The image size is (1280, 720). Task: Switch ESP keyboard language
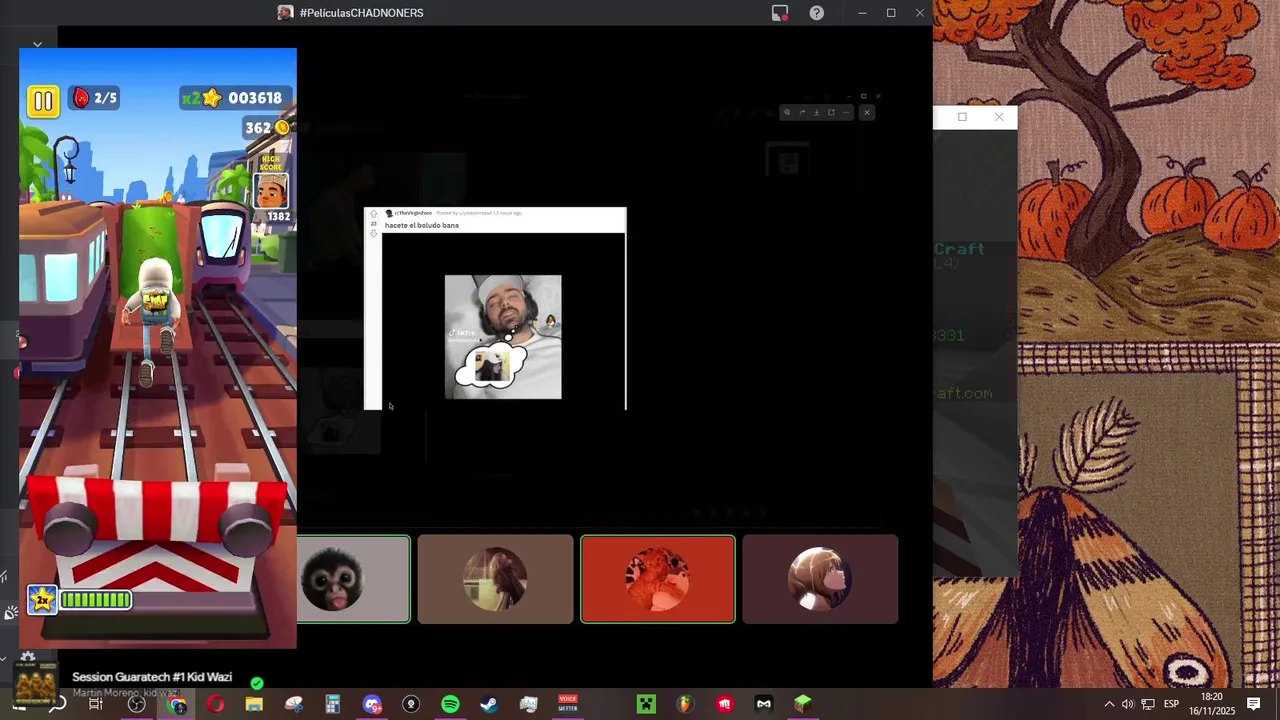1171,705
